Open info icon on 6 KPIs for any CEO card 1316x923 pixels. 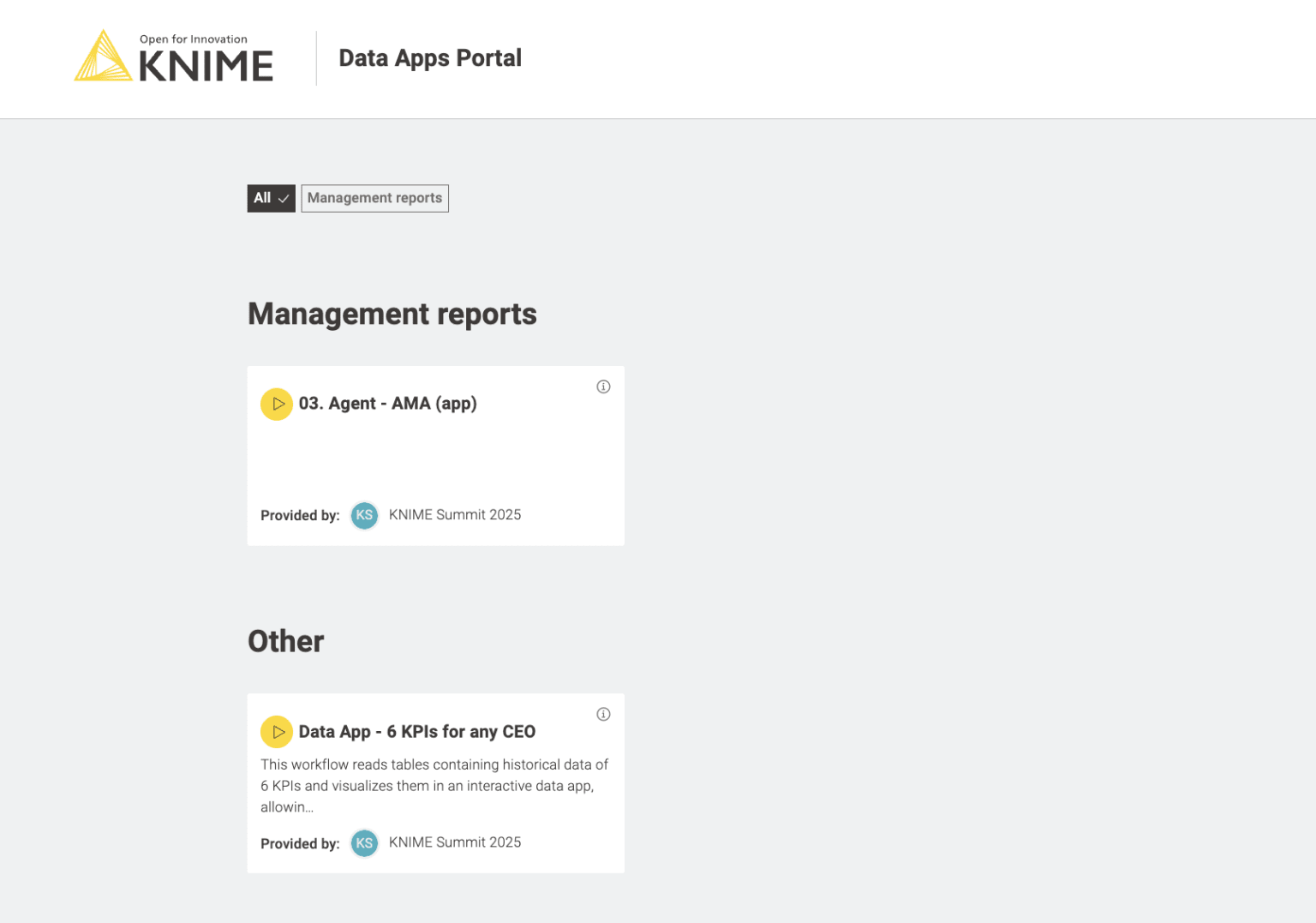point(603,714)
